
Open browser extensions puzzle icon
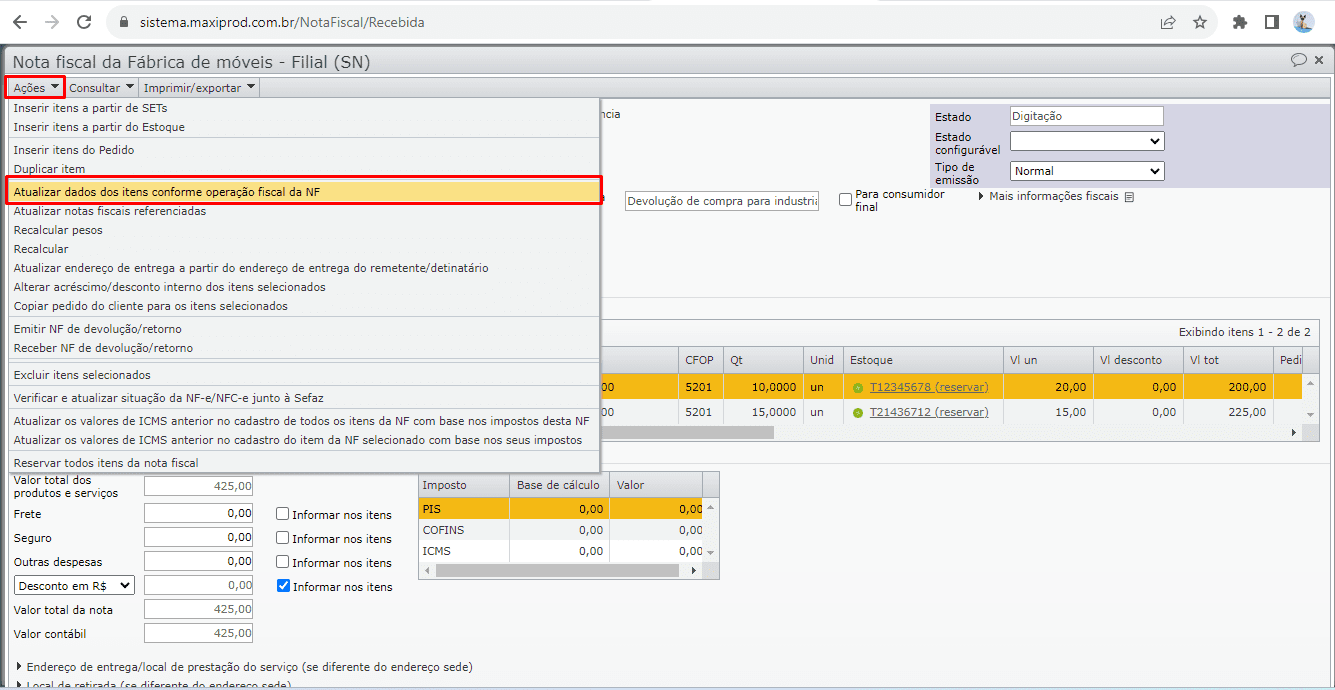1240,22
